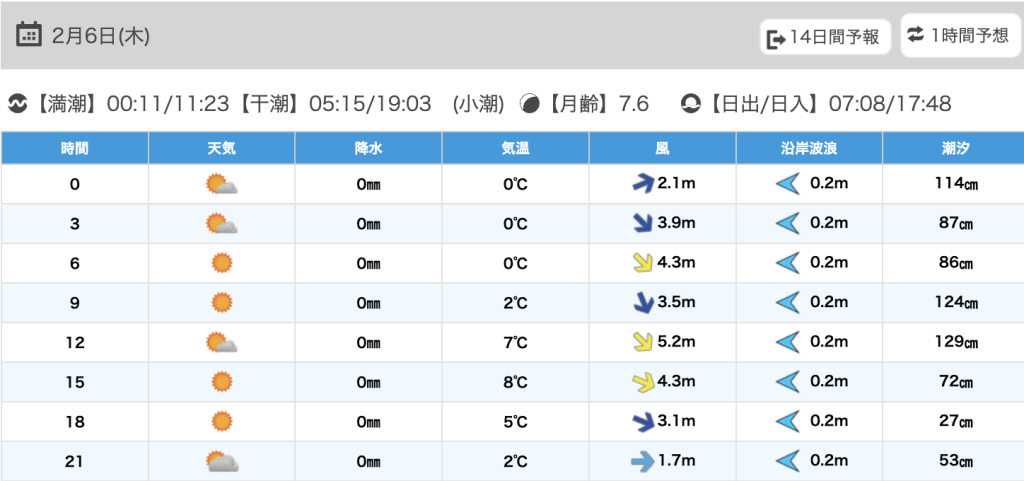Click the calendar icon beside 2月6日(木)

click(x=30, y=35)
